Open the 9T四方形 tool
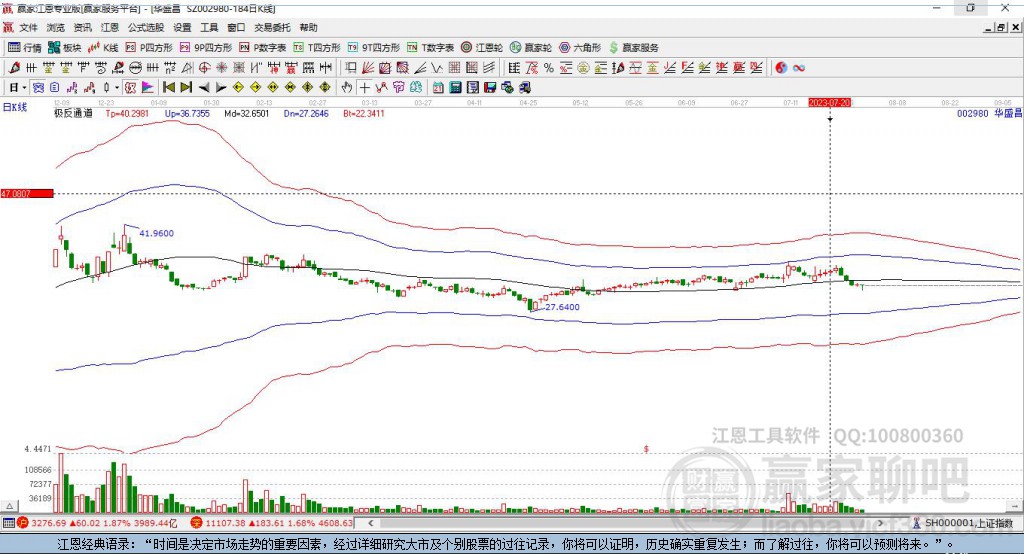1024x554 pixels. (374, 48)
